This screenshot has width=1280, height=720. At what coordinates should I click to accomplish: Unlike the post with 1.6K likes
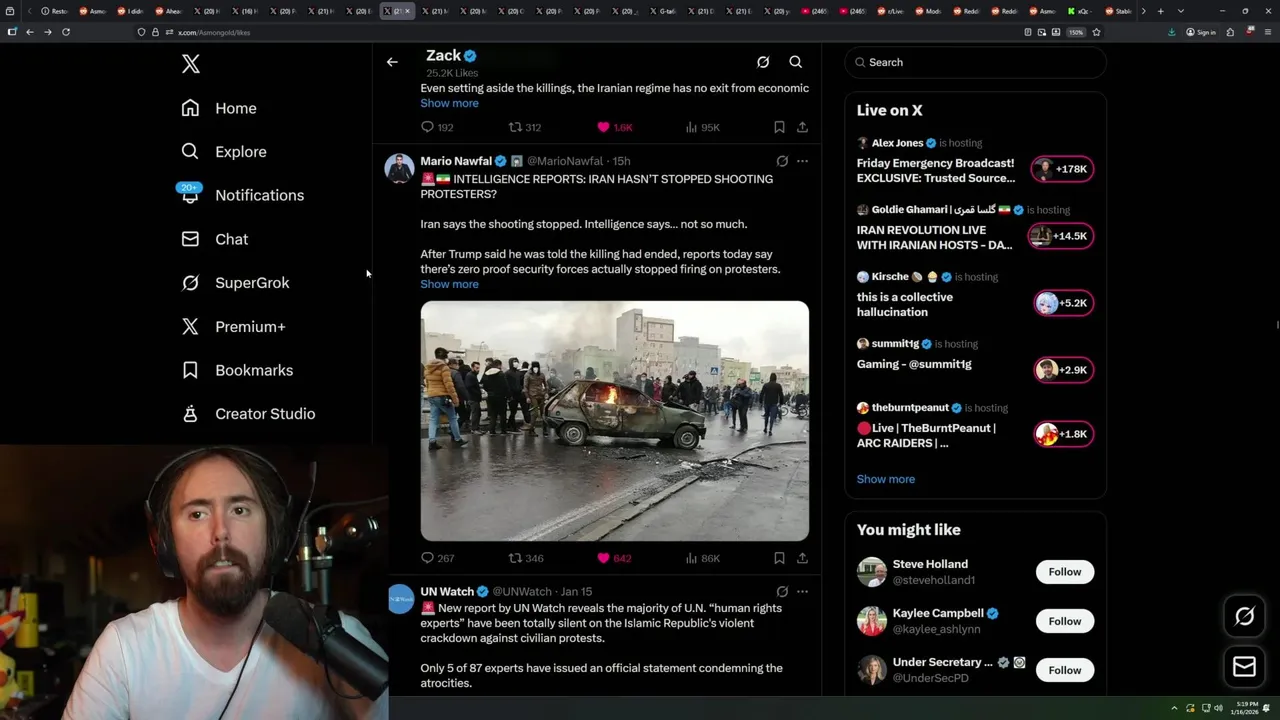(615, 127)
